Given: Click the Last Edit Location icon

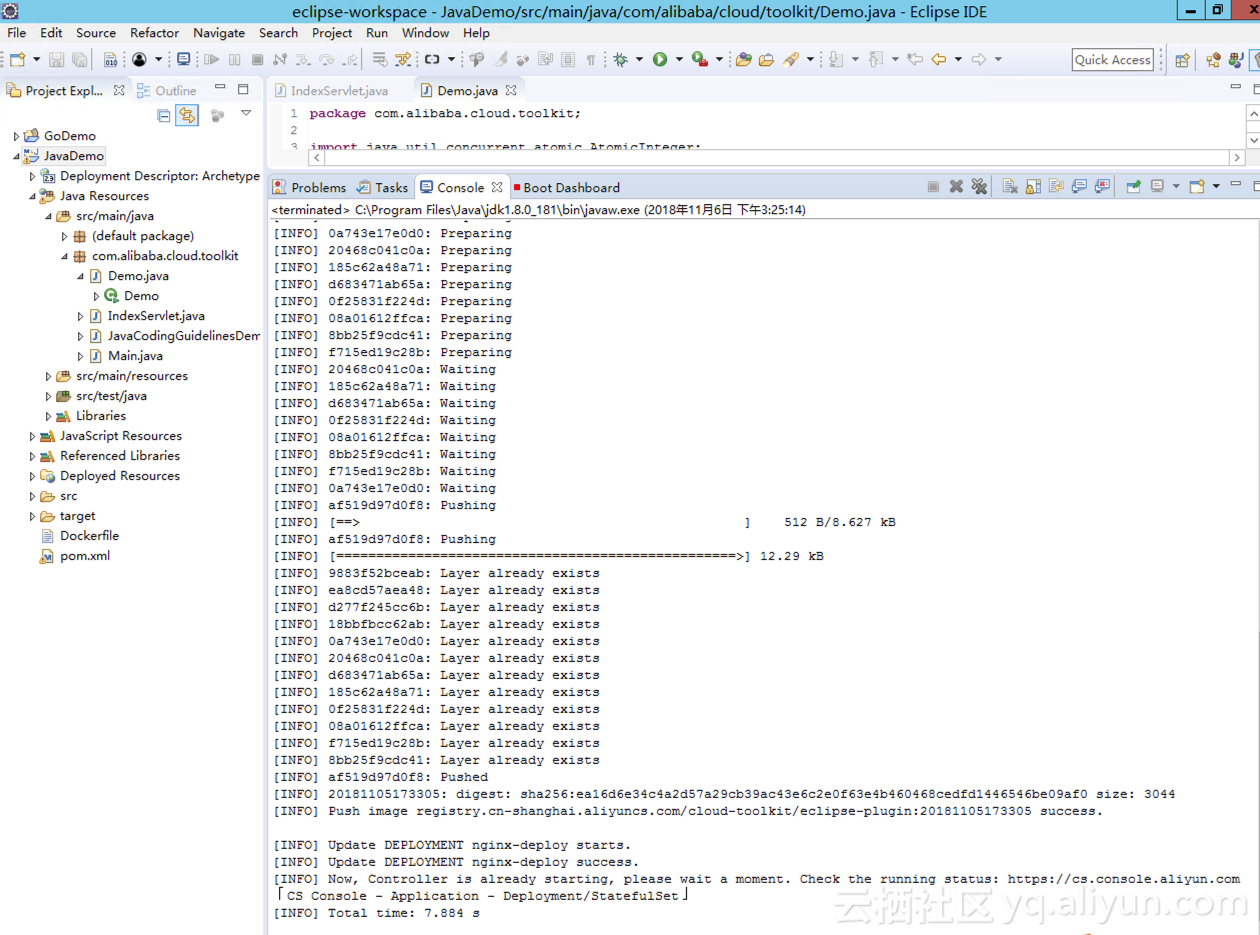Looking at the screenshot, I should 915,60.
